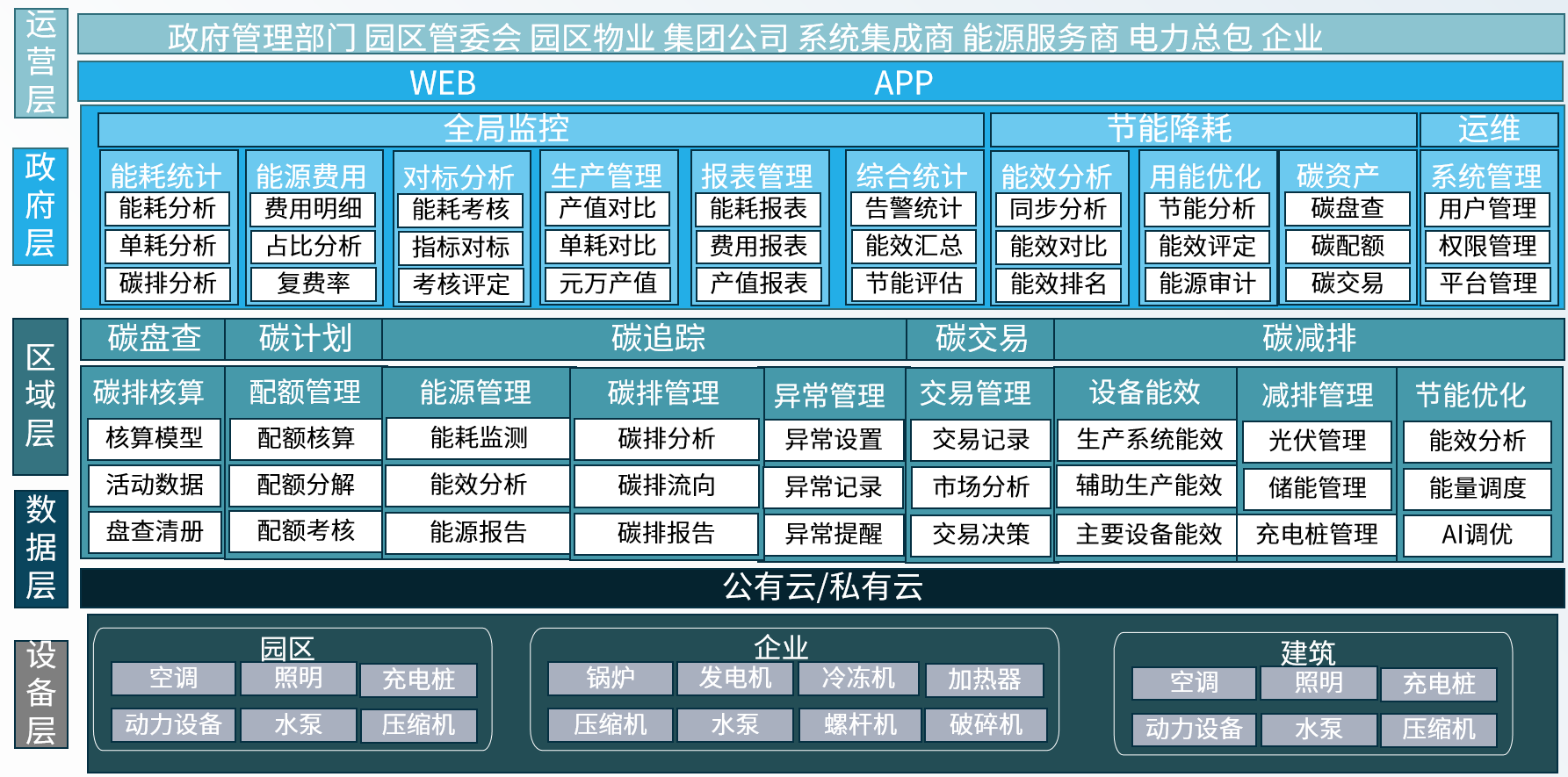Viewport: 1568px width, 777px height.
Task: Click the AI调优 box
Action: click(1477, 535)
